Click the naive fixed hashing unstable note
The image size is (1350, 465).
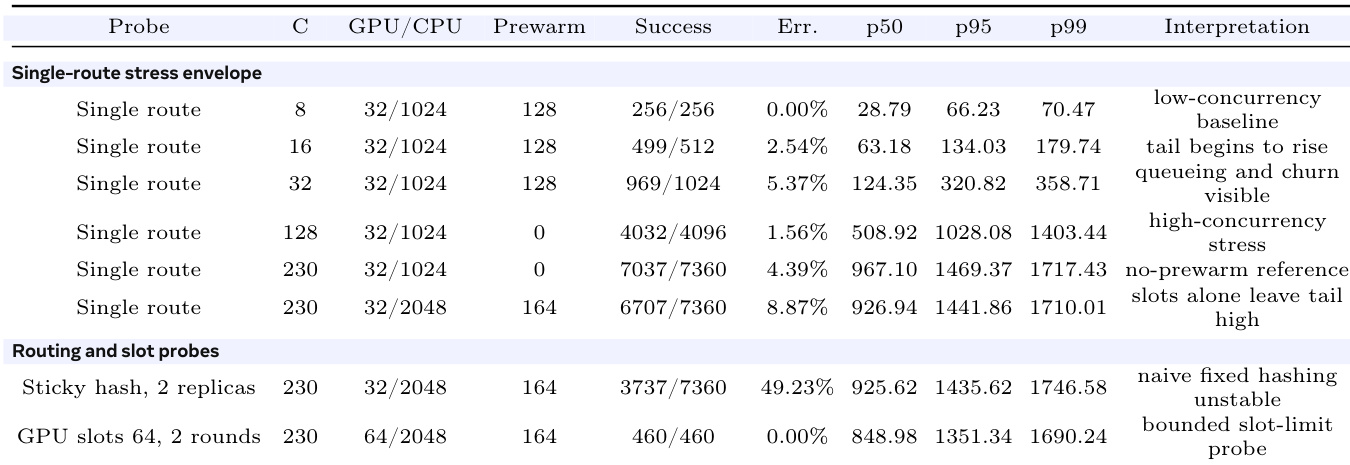(1236, 387)
